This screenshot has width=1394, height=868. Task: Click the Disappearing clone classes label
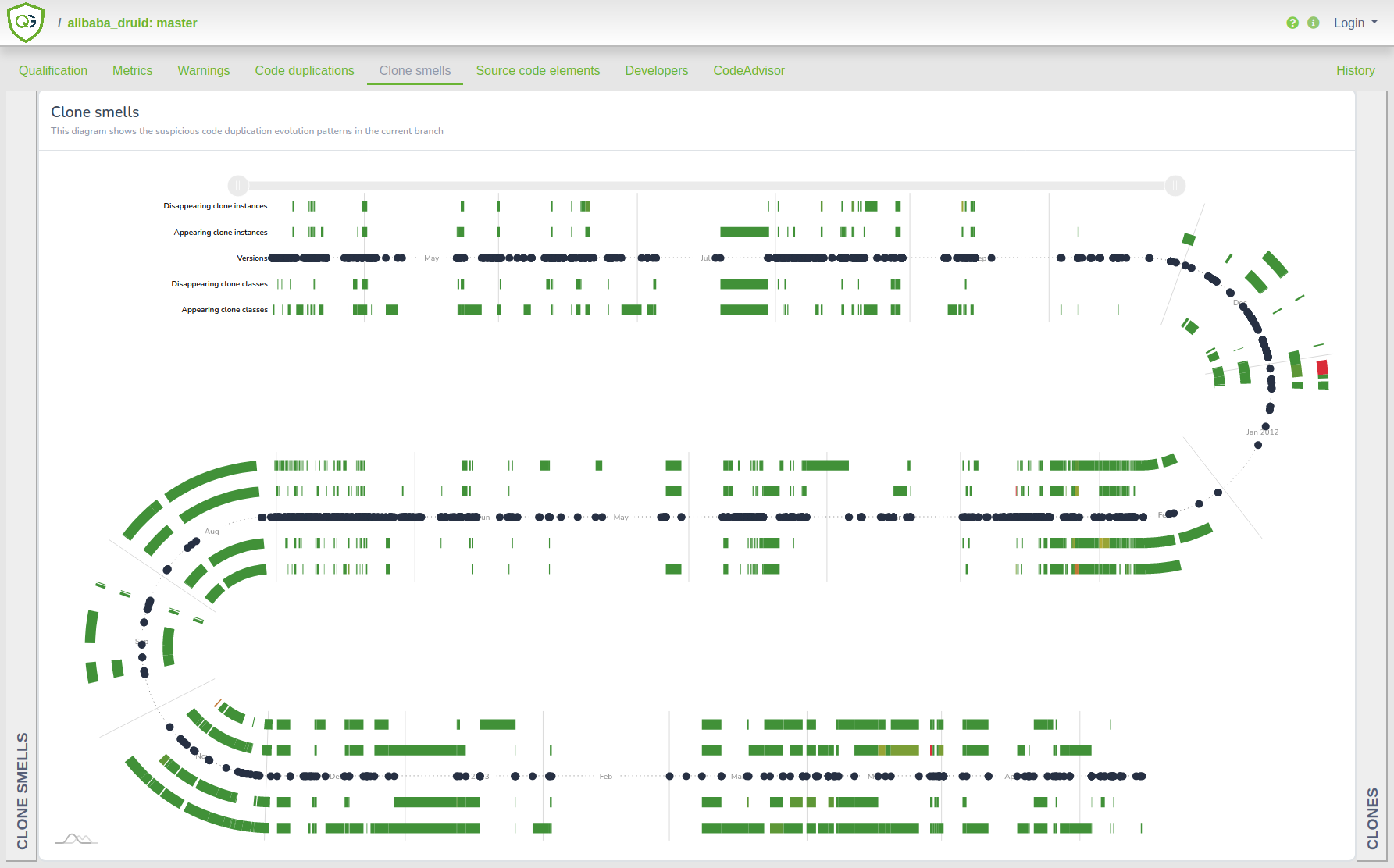tap(219, 284)
